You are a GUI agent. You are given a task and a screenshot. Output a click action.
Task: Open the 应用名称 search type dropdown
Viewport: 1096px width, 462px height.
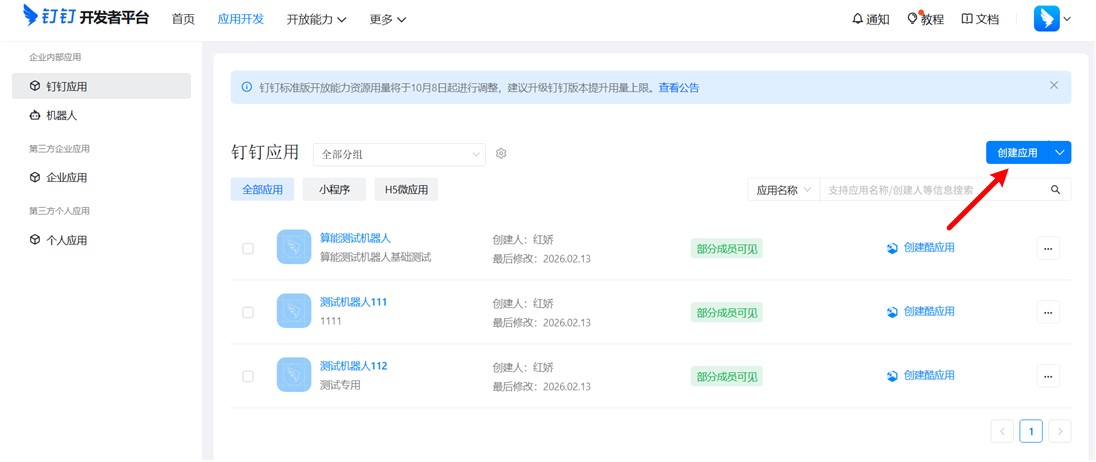point(783,190)
